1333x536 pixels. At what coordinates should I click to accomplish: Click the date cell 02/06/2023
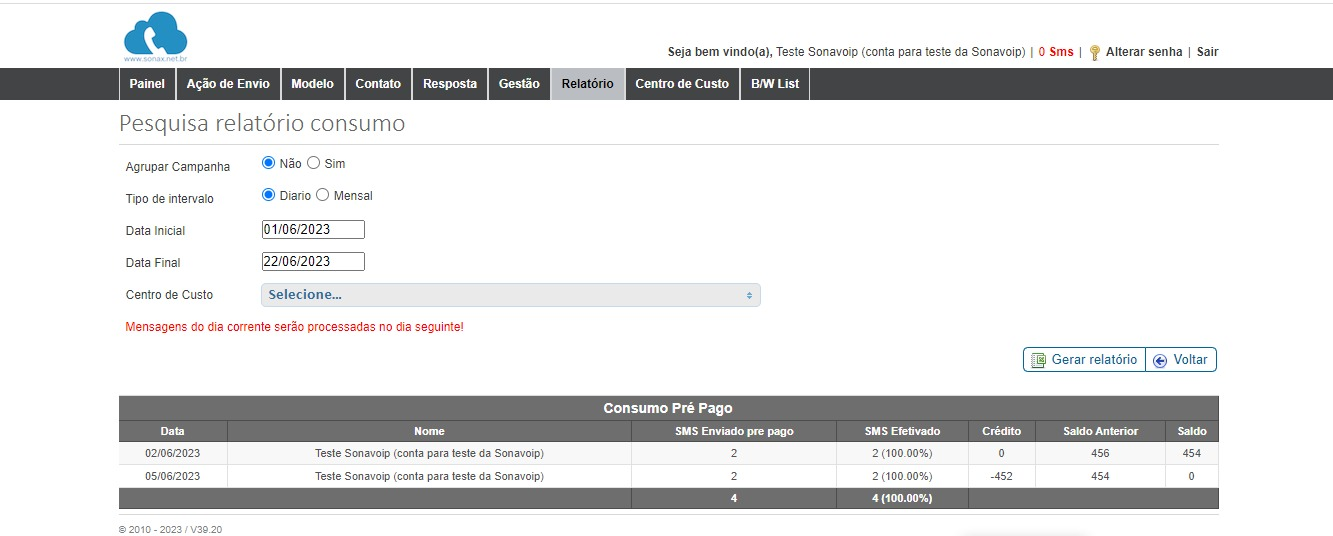[x=173, y=453]
